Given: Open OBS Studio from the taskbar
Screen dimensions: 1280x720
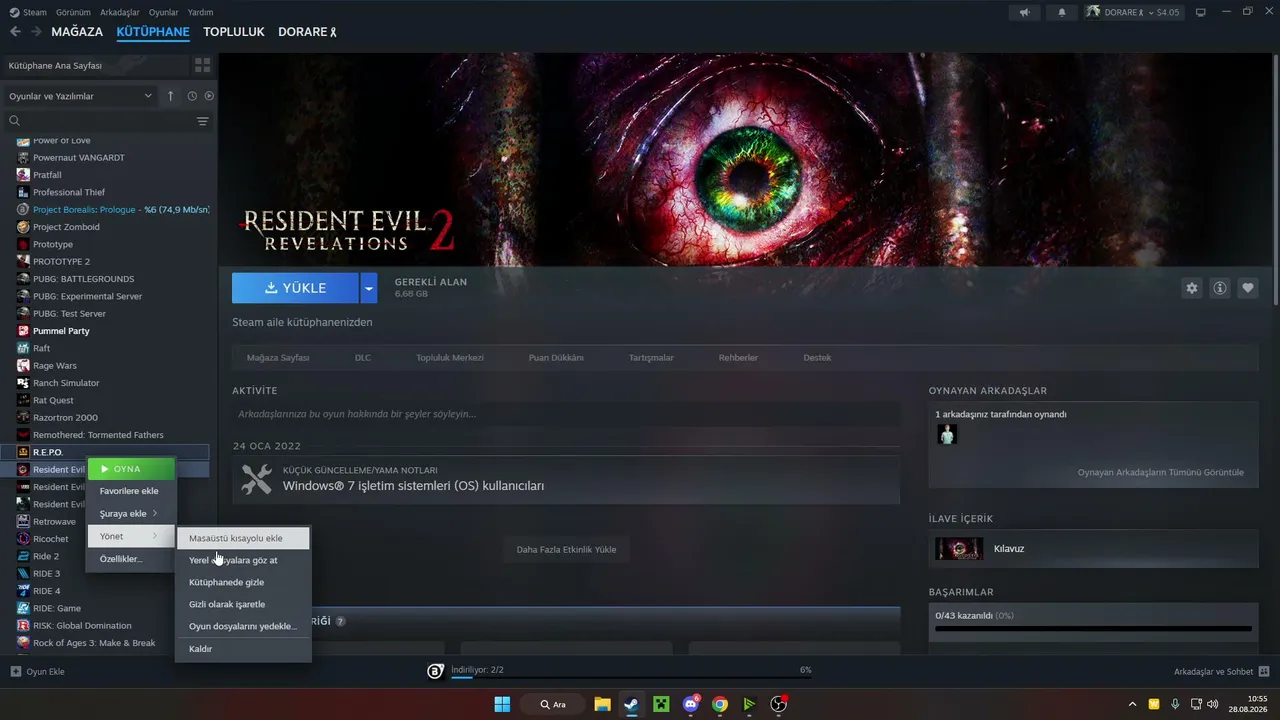Looking at the screenshot, I should 778,704.
